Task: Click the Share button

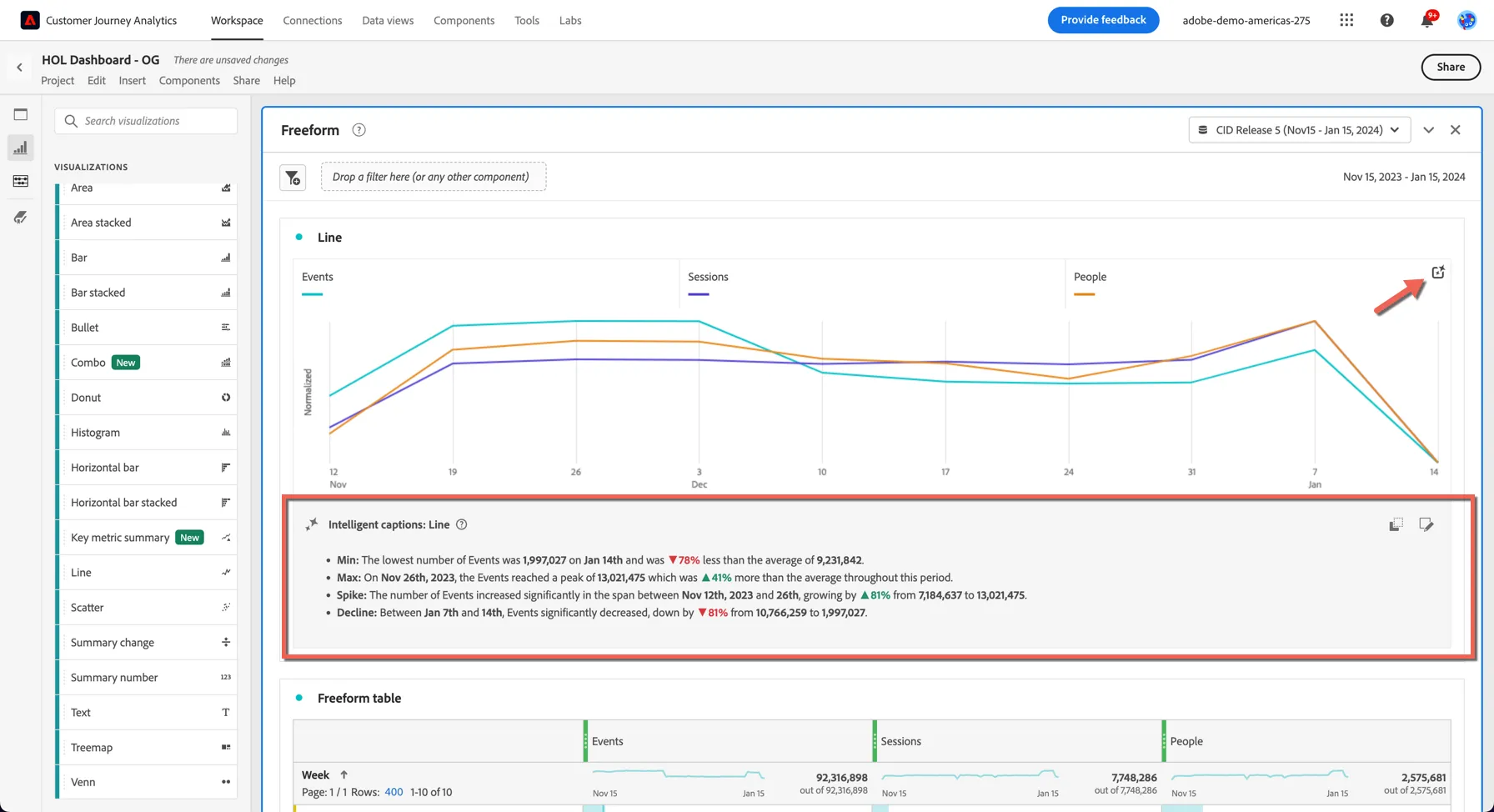Action: pos(1451,68)
